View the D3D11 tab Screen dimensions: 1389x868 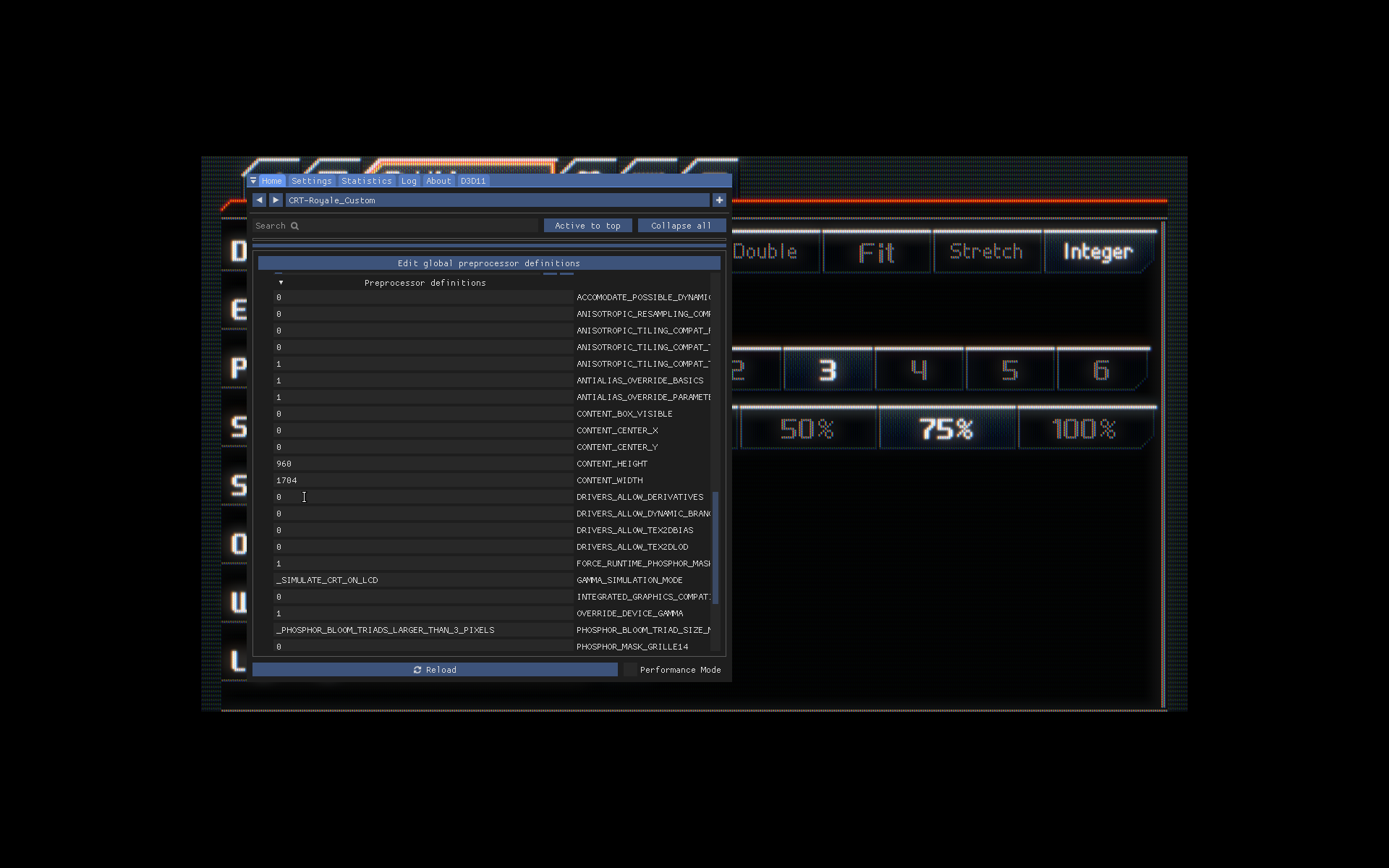[473, 181]
